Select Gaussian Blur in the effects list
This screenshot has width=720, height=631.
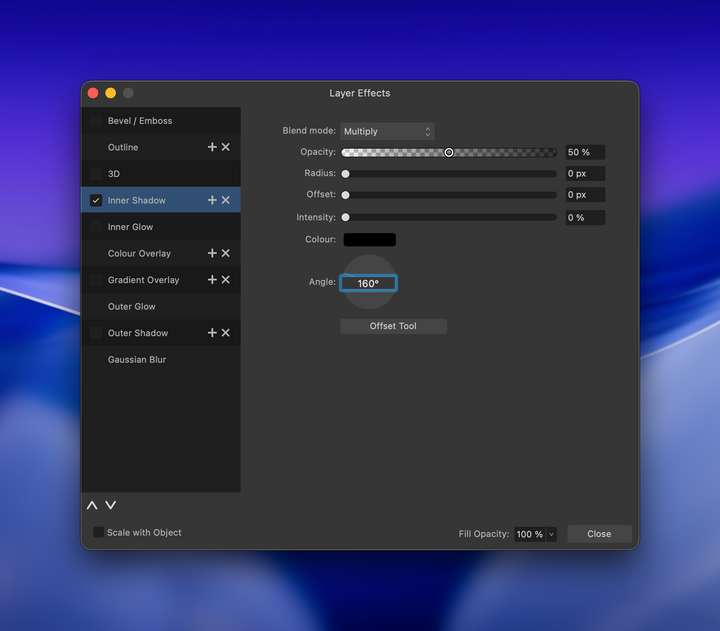(137, 359)
